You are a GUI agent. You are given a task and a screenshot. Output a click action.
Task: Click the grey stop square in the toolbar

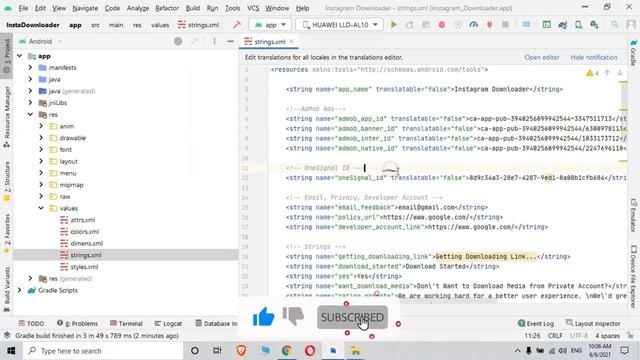click(505, 25)
